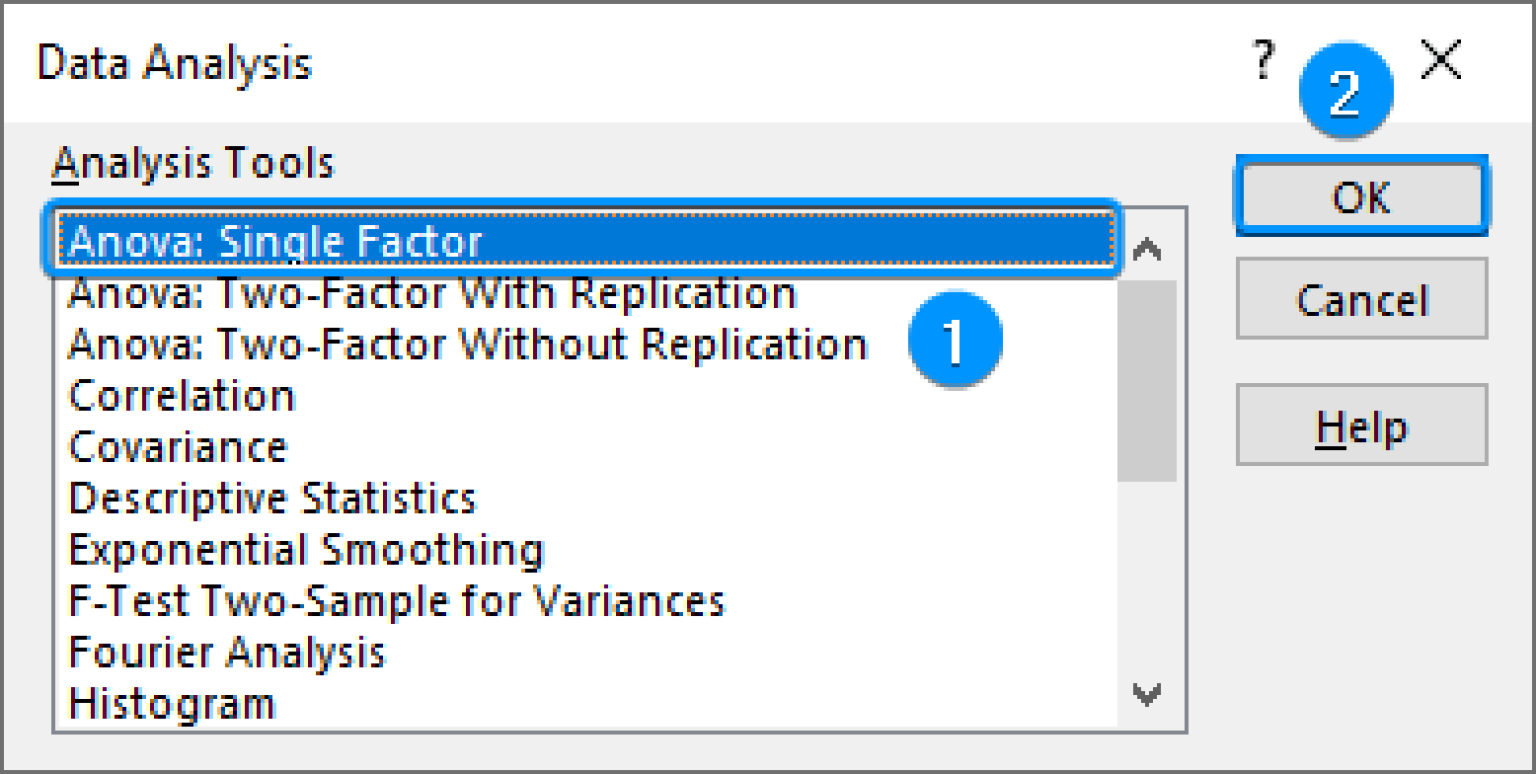Choose Descriptive Statistics from the list
This screenshot has width=1536, height=774.
tap(271, 498)
